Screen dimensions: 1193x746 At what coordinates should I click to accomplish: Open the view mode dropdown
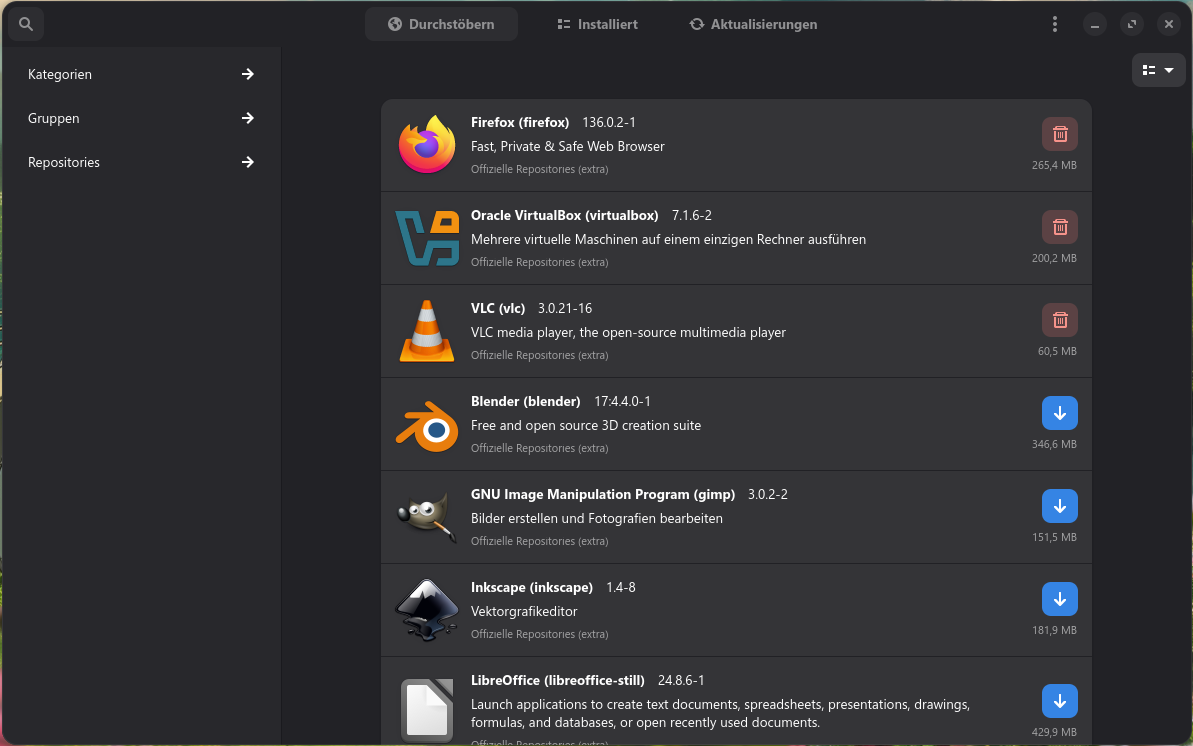coord(1158,70)
